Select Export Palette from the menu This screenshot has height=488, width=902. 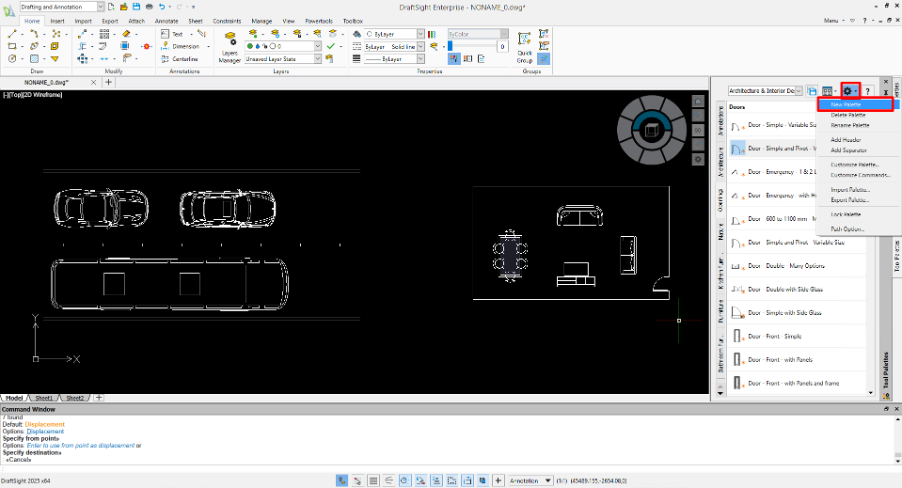click(x=850, y=199)
